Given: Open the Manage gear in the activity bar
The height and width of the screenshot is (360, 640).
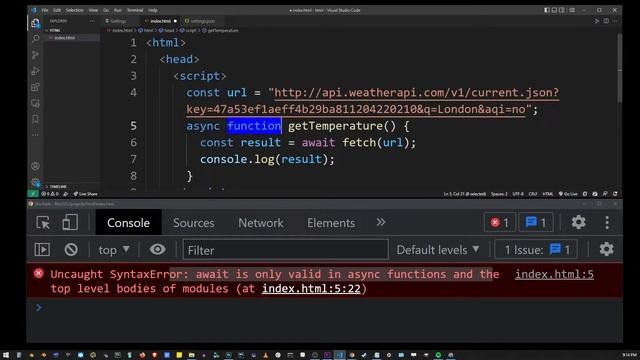Looking at the screenshot, I should click(x=36, y=182).
